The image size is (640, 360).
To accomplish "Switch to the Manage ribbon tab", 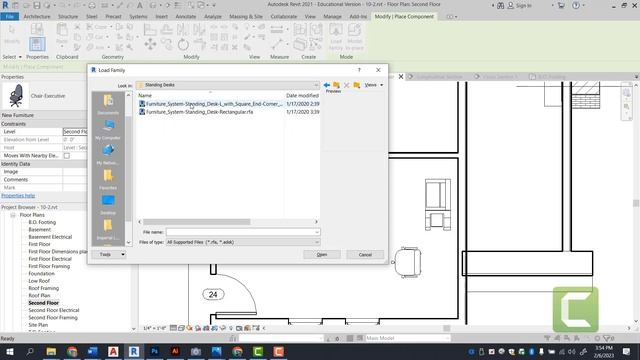I will pos(332,16).
